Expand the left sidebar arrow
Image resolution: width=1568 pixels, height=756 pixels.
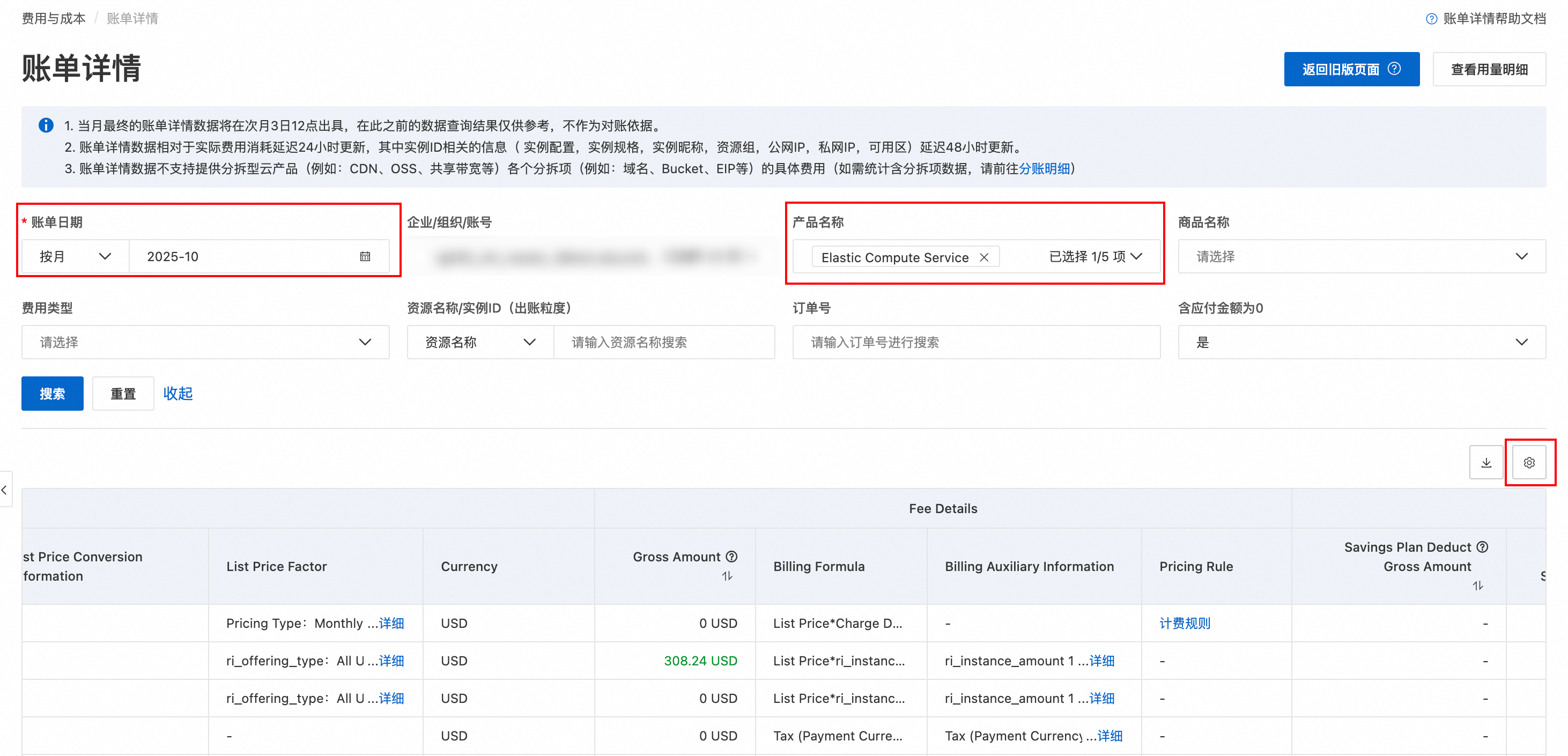click(x=5, y=490)
